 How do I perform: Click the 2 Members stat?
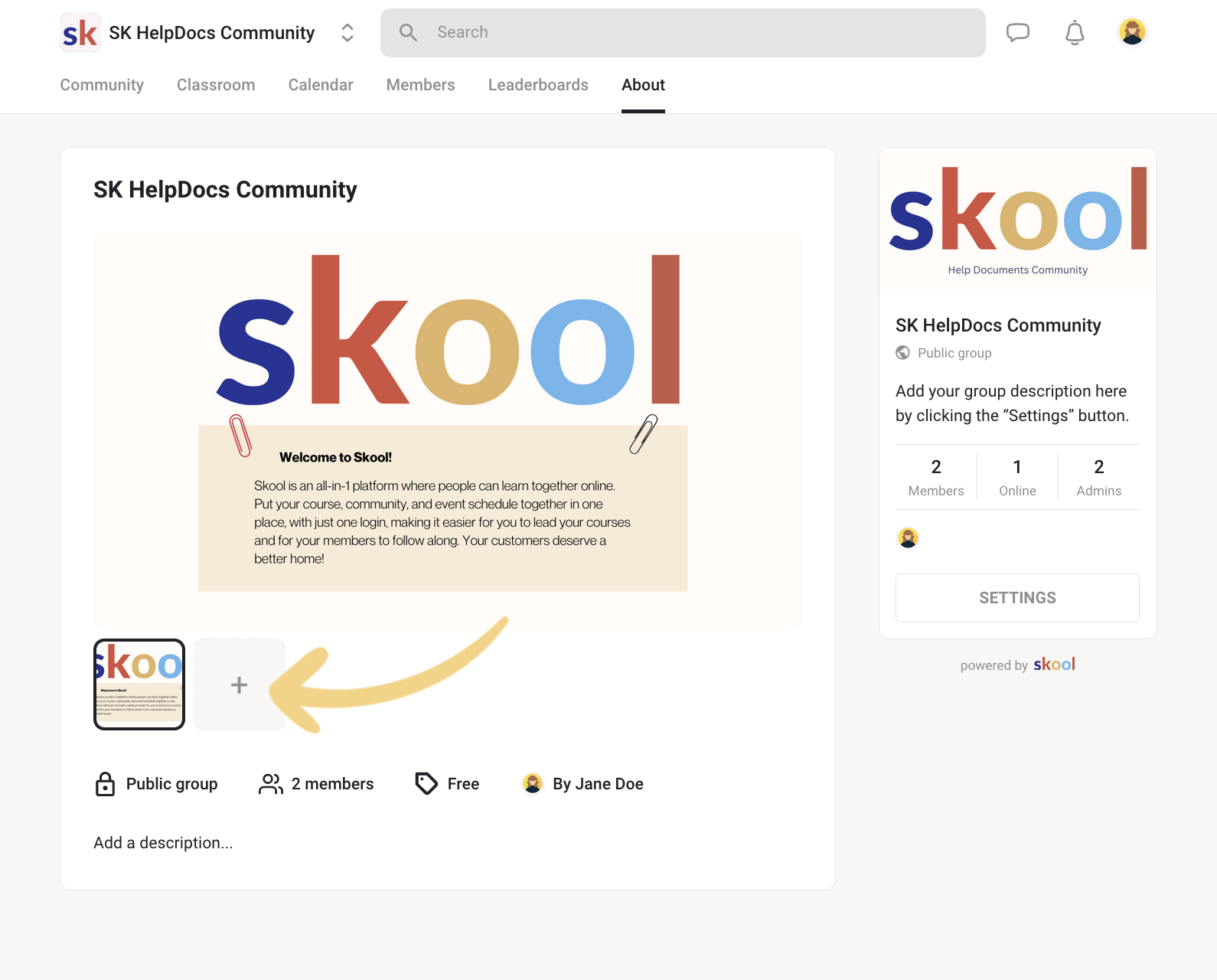pos(936,478)
